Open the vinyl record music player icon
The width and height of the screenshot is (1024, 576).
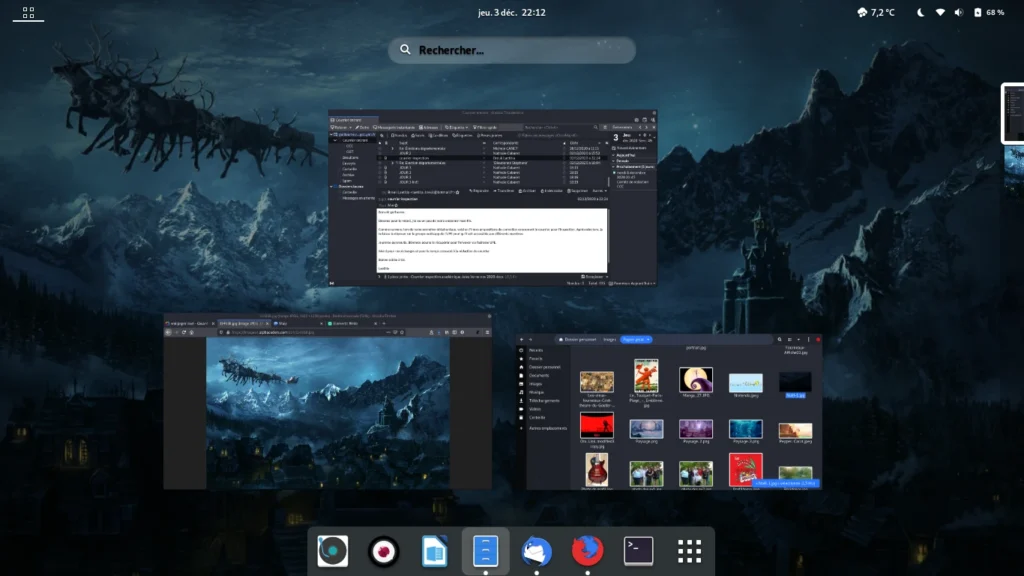[x=333, y=551]
